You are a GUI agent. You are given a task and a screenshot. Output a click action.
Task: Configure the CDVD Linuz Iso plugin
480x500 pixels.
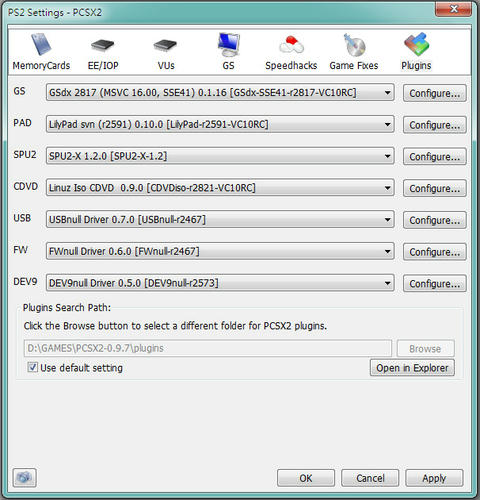pyautogui.click(x=435, y=188)
